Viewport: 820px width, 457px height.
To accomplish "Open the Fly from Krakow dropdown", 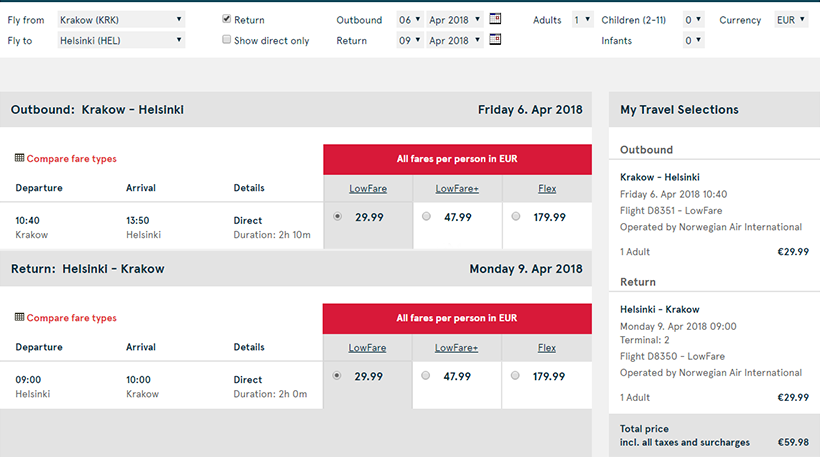I will click(x=121, y=19).
